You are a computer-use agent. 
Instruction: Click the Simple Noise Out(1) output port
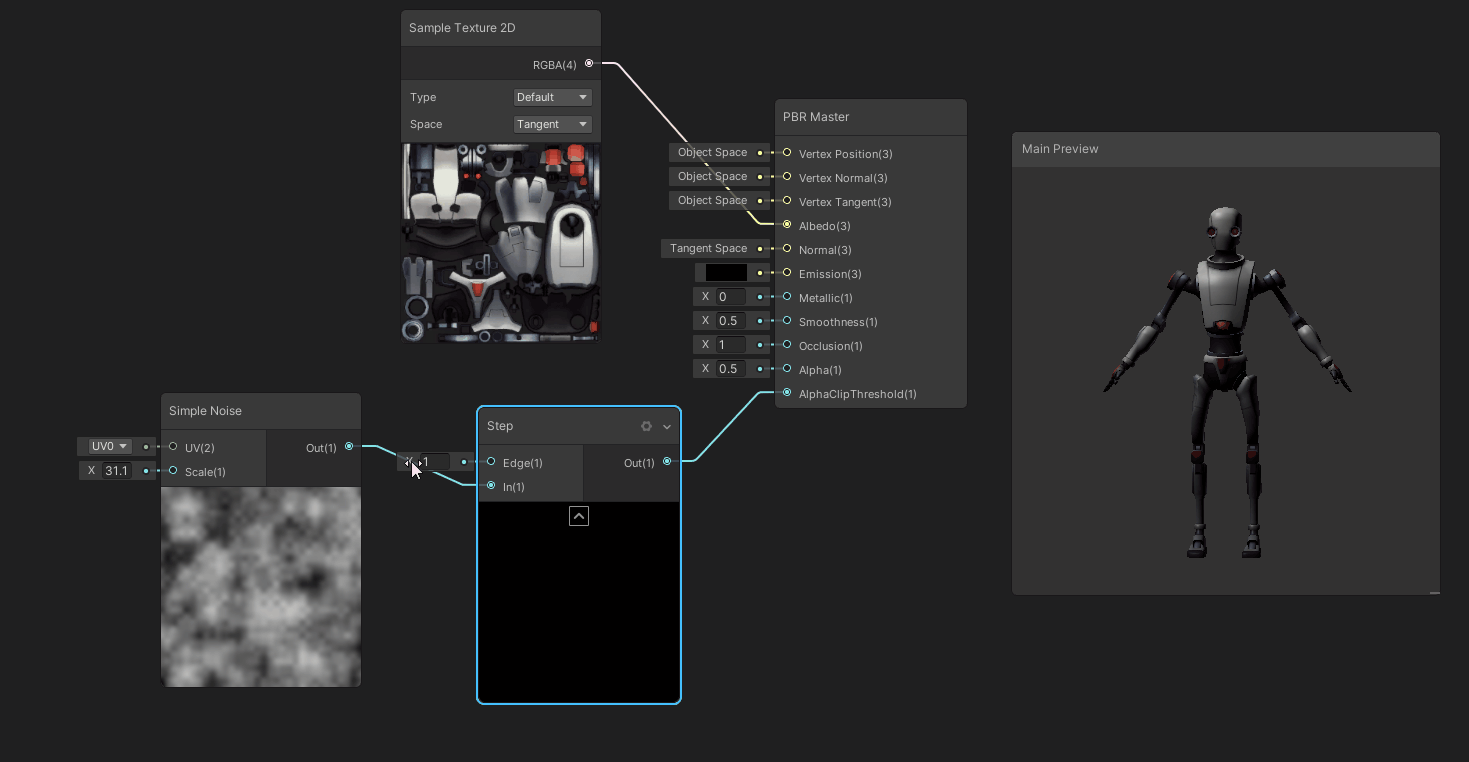click(x=349, y=447)
